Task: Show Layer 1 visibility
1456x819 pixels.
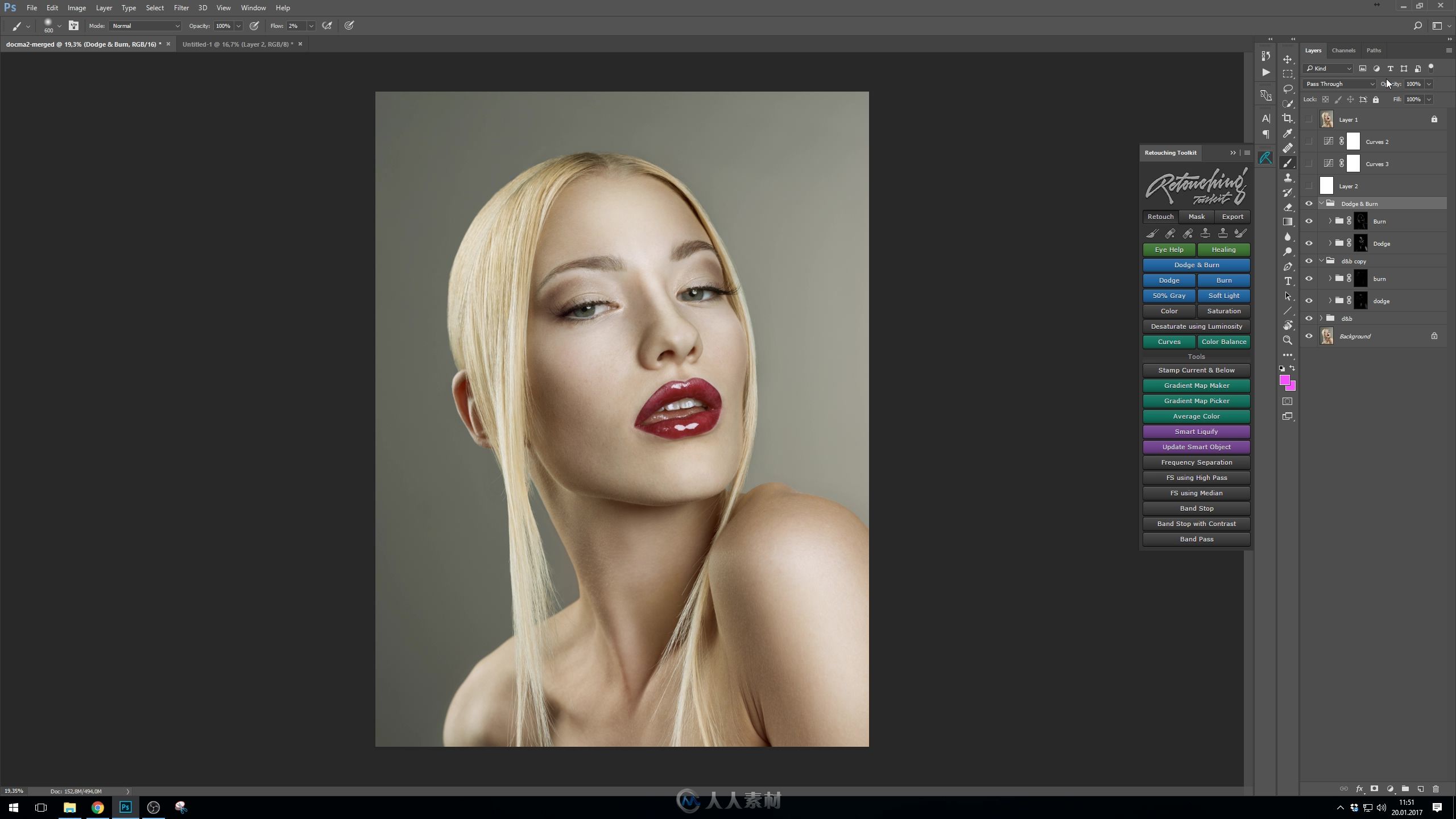Action: (1309, 119)
